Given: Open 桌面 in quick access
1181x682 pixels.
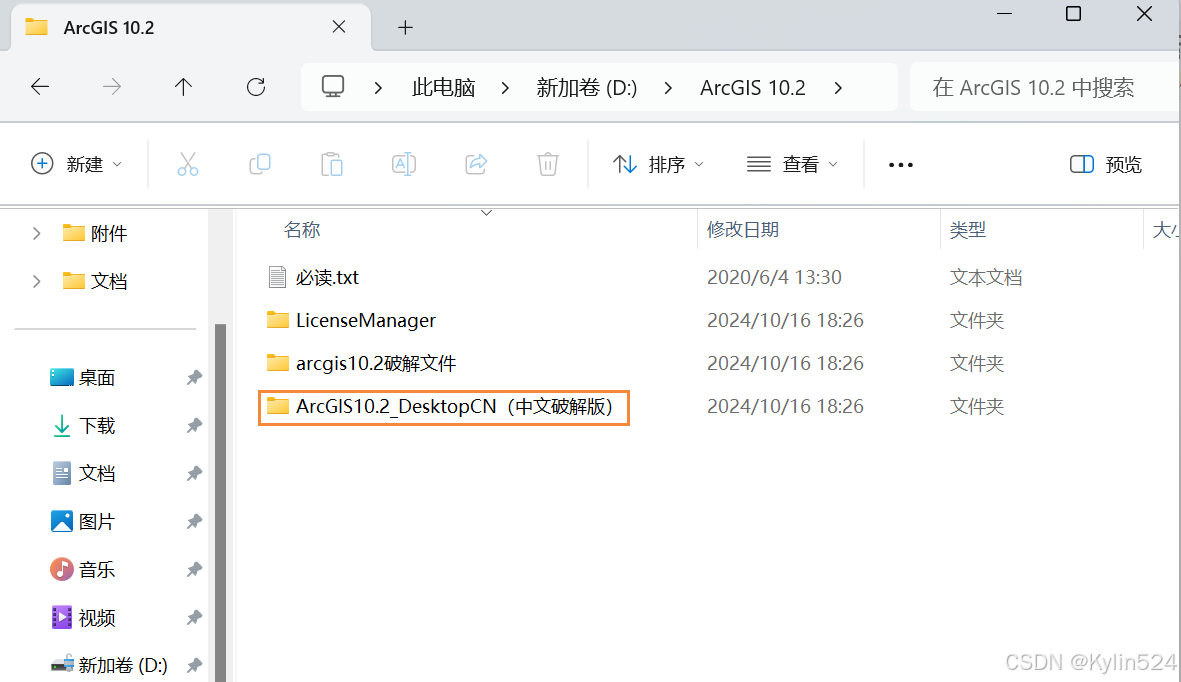Looking at the screenshot, I should point(82,378).
